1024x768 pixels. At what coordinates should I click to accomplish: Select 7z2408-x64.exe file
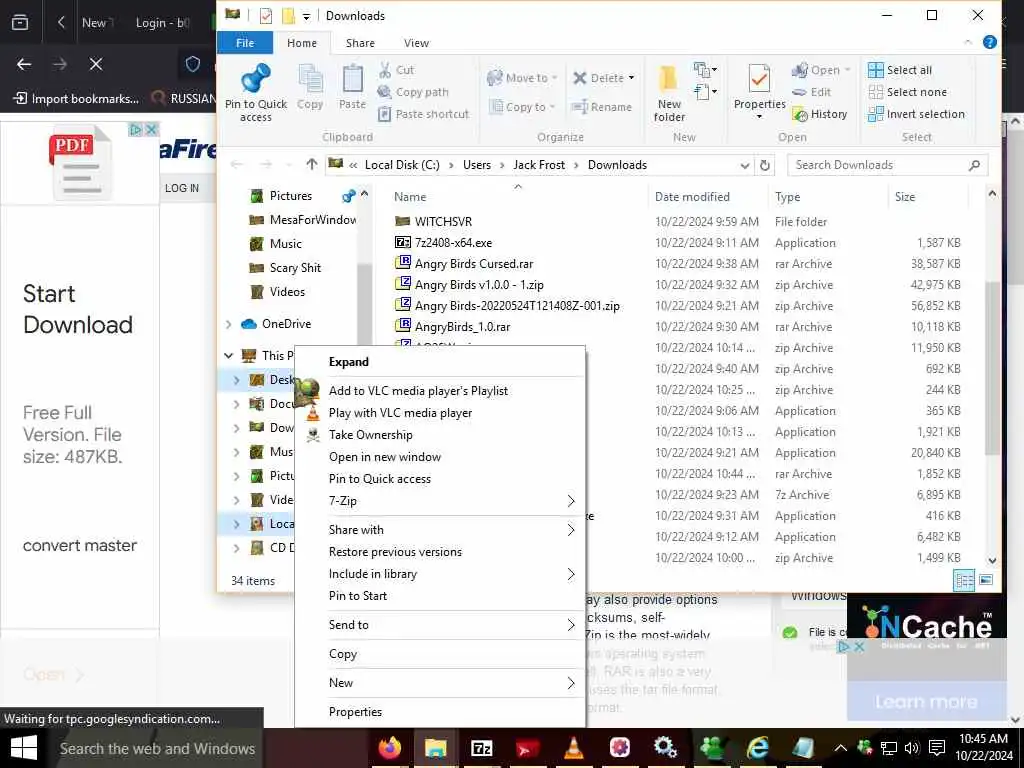(x=453, y=242)
